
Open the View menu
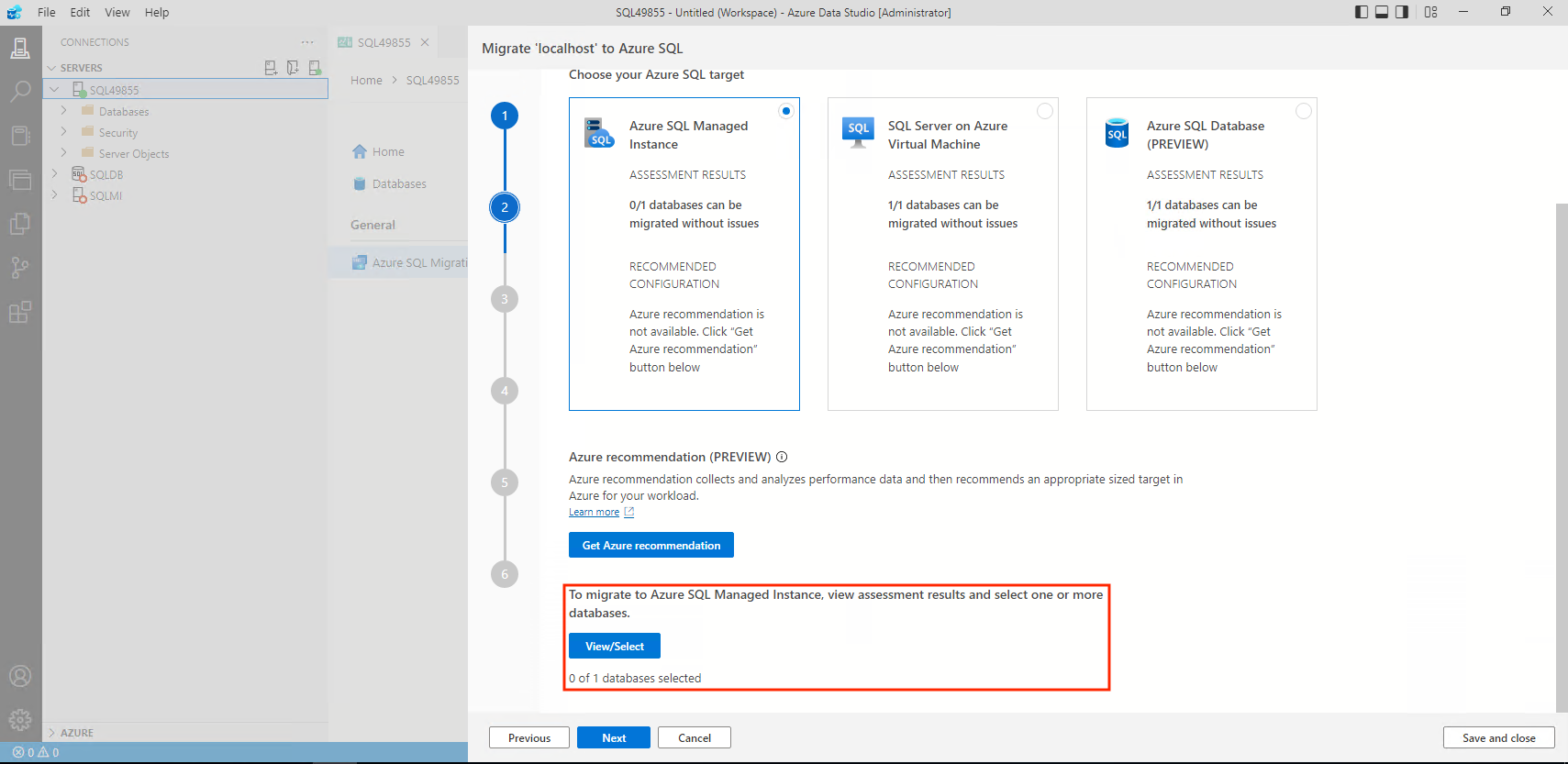click(x=117, y=12)
